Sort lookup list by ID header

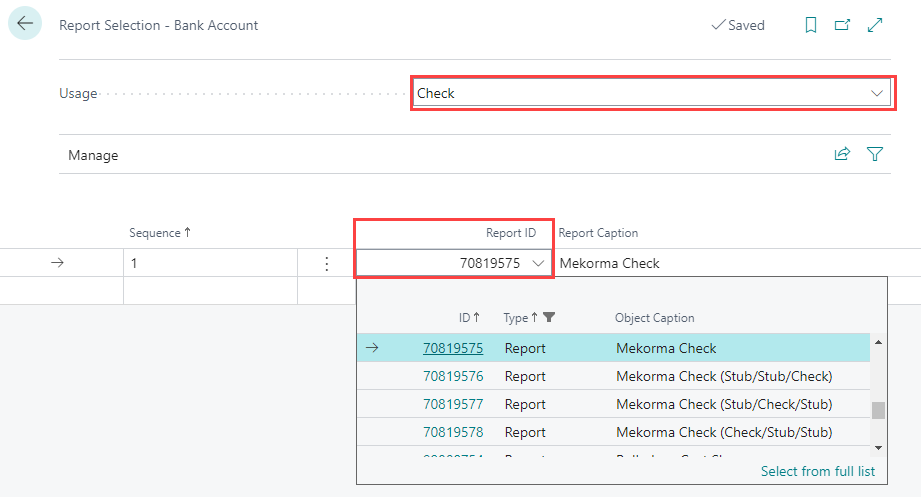469,318
